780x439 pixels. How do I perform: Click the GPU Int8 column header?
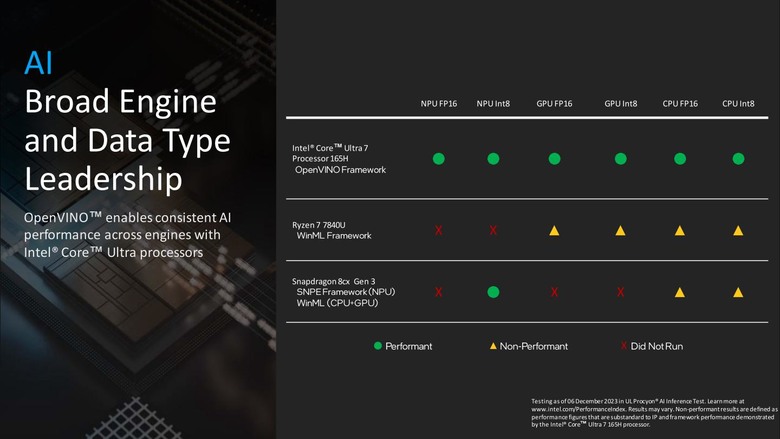tap(620, 103)
